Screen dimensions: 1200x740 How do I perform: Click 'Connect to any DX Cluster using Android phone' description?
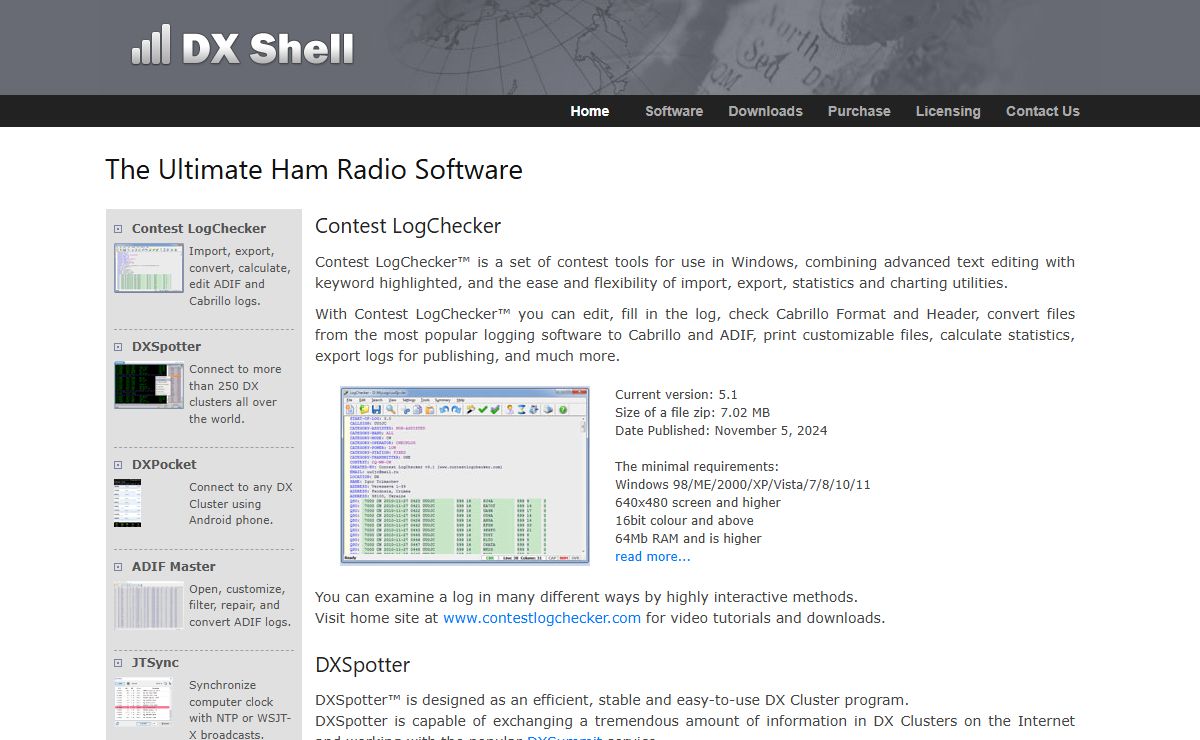241,503
